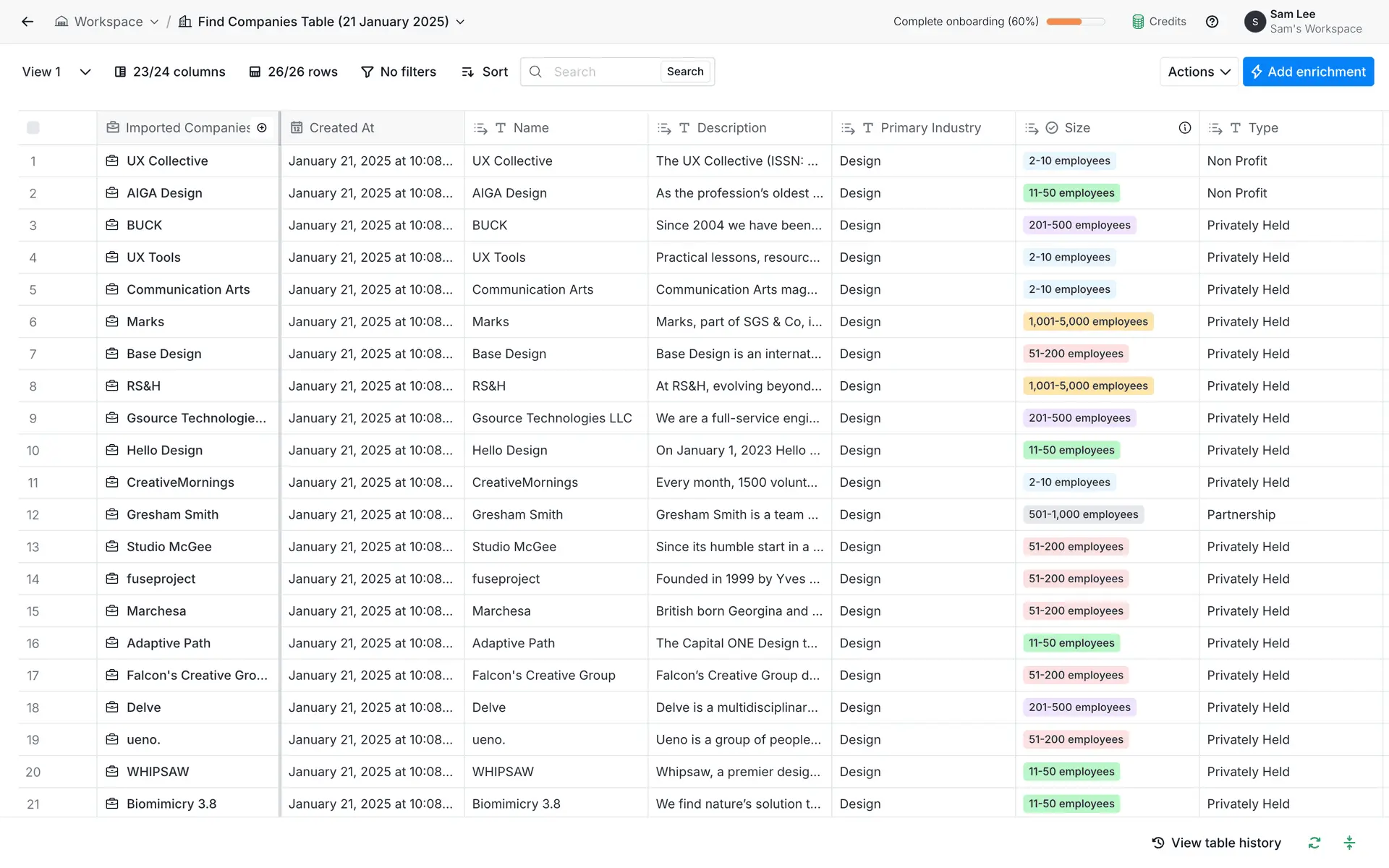Screen dimensions: 1389x868
Task: Click the Imported Companies column add icon
Action: [262, 128]
